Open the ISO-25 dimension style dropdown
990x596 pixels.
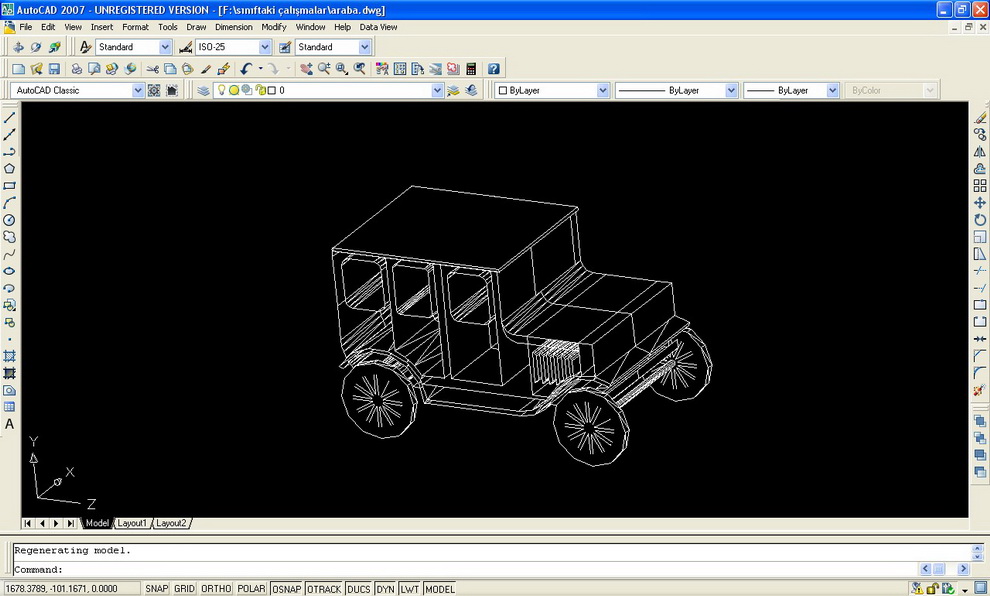[265, 47]
